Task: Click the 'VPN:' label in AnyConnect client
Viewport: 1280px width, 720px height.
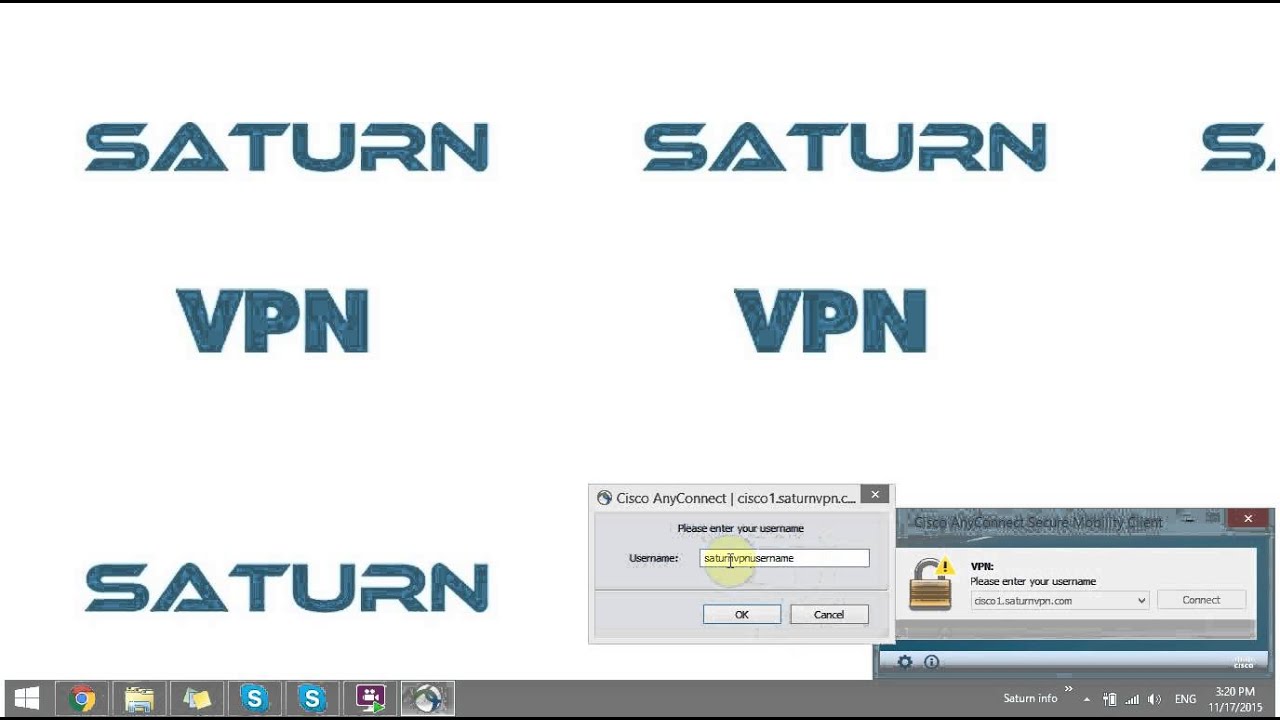Action: coord(982,566)
